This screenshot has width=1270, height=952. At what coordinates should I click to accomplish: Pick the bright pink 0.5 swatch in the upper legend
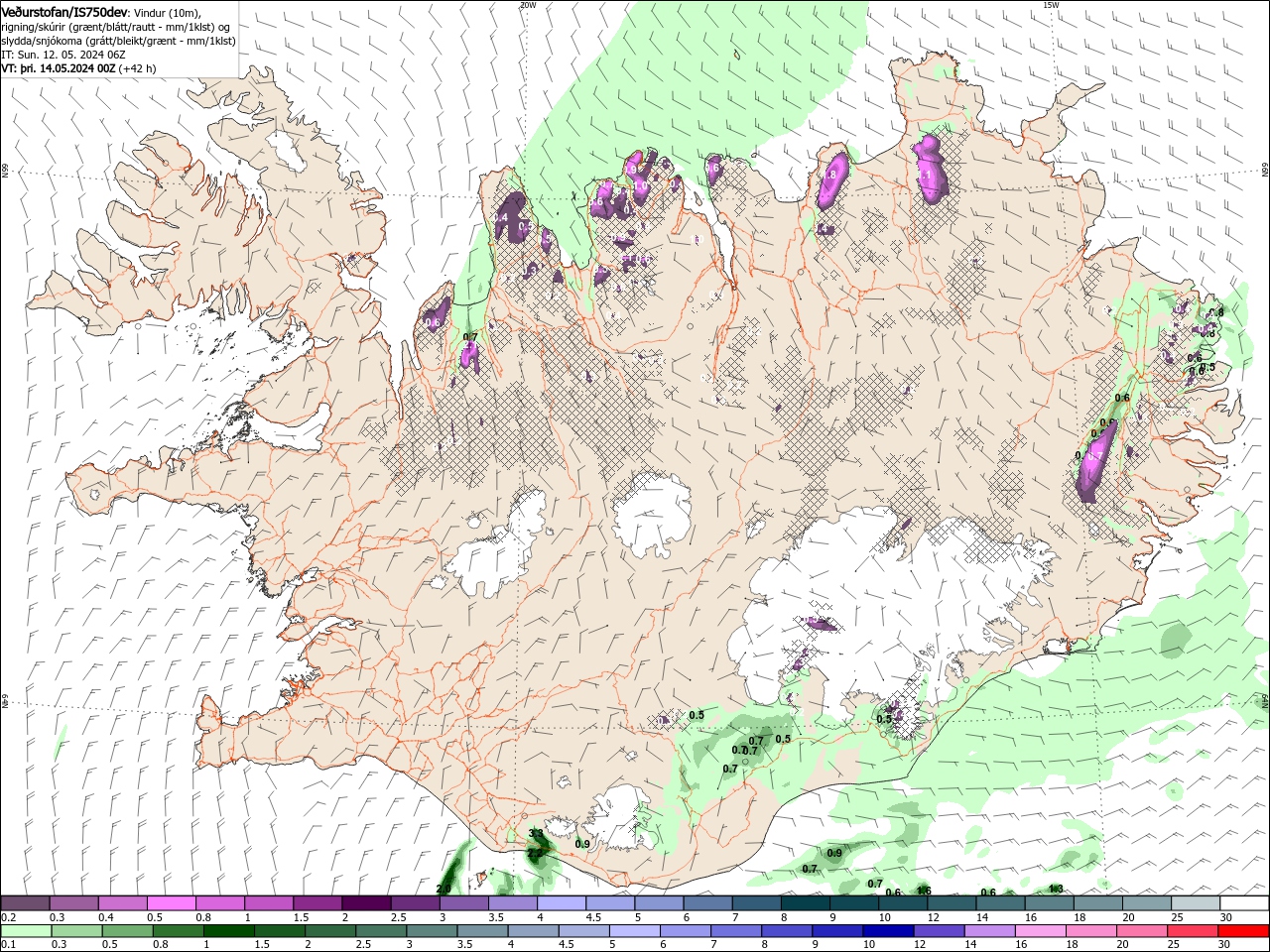pyautogui.click(x=172, y=903)
